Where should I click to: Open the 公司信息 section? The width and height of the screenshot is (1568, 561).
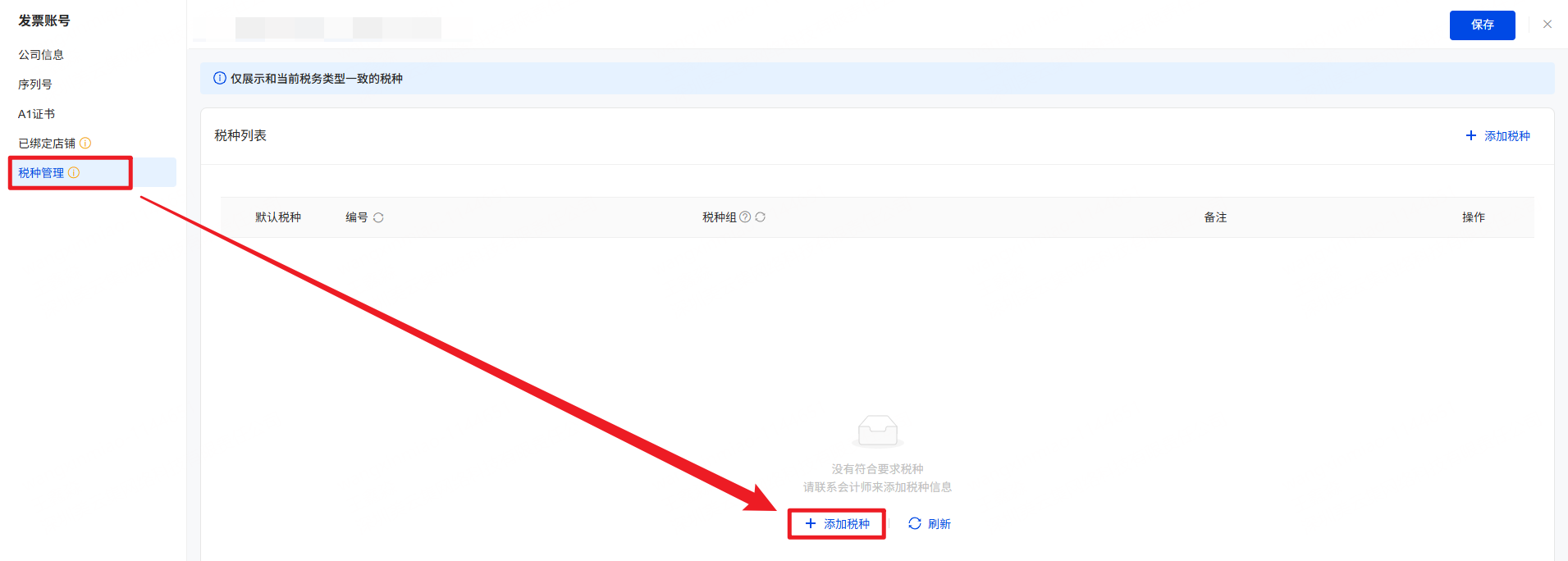pyautogui.click(x=41, y=55)
